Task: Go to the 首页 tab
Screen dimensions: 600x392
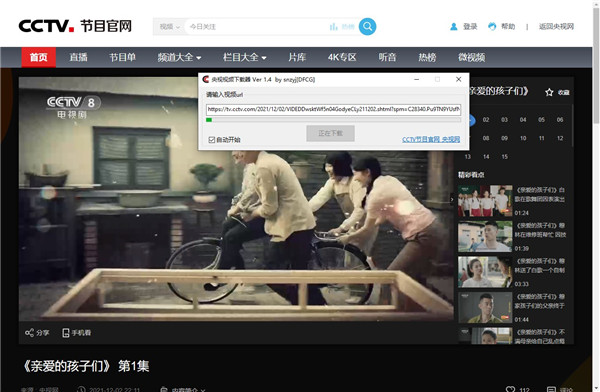Action: click(39, 57)
